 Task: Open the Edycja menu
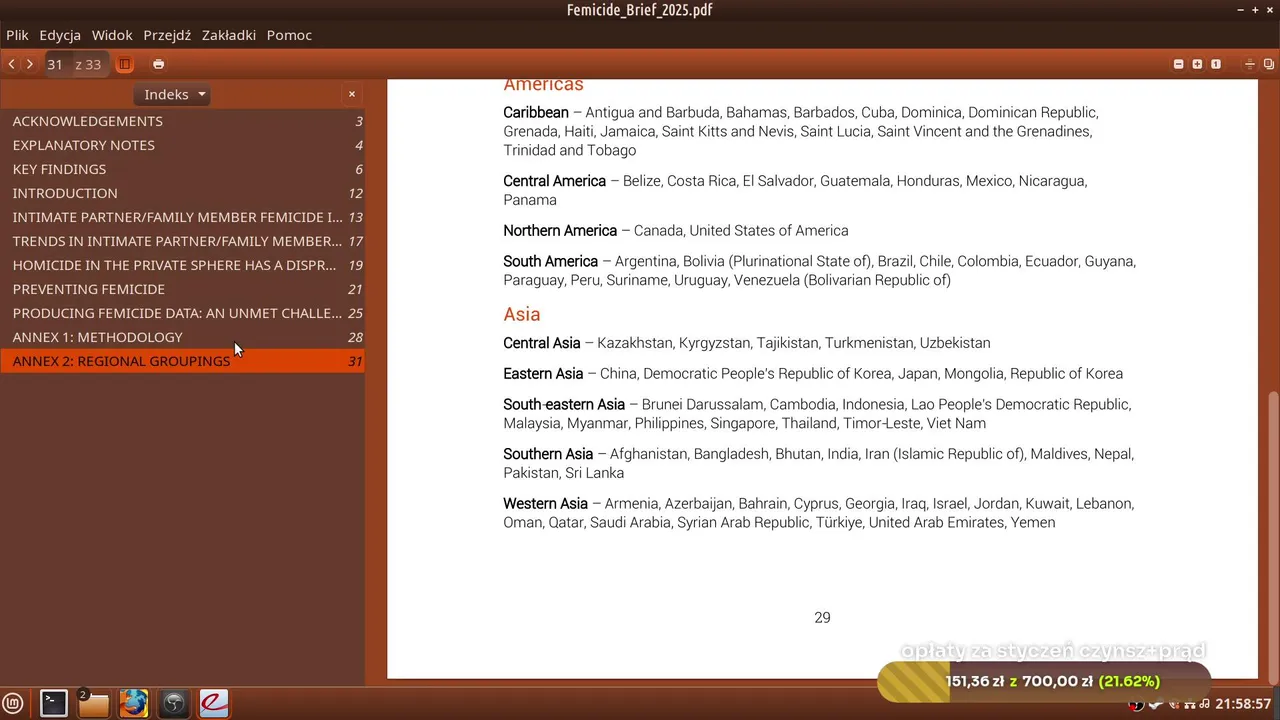click(60, 35)
